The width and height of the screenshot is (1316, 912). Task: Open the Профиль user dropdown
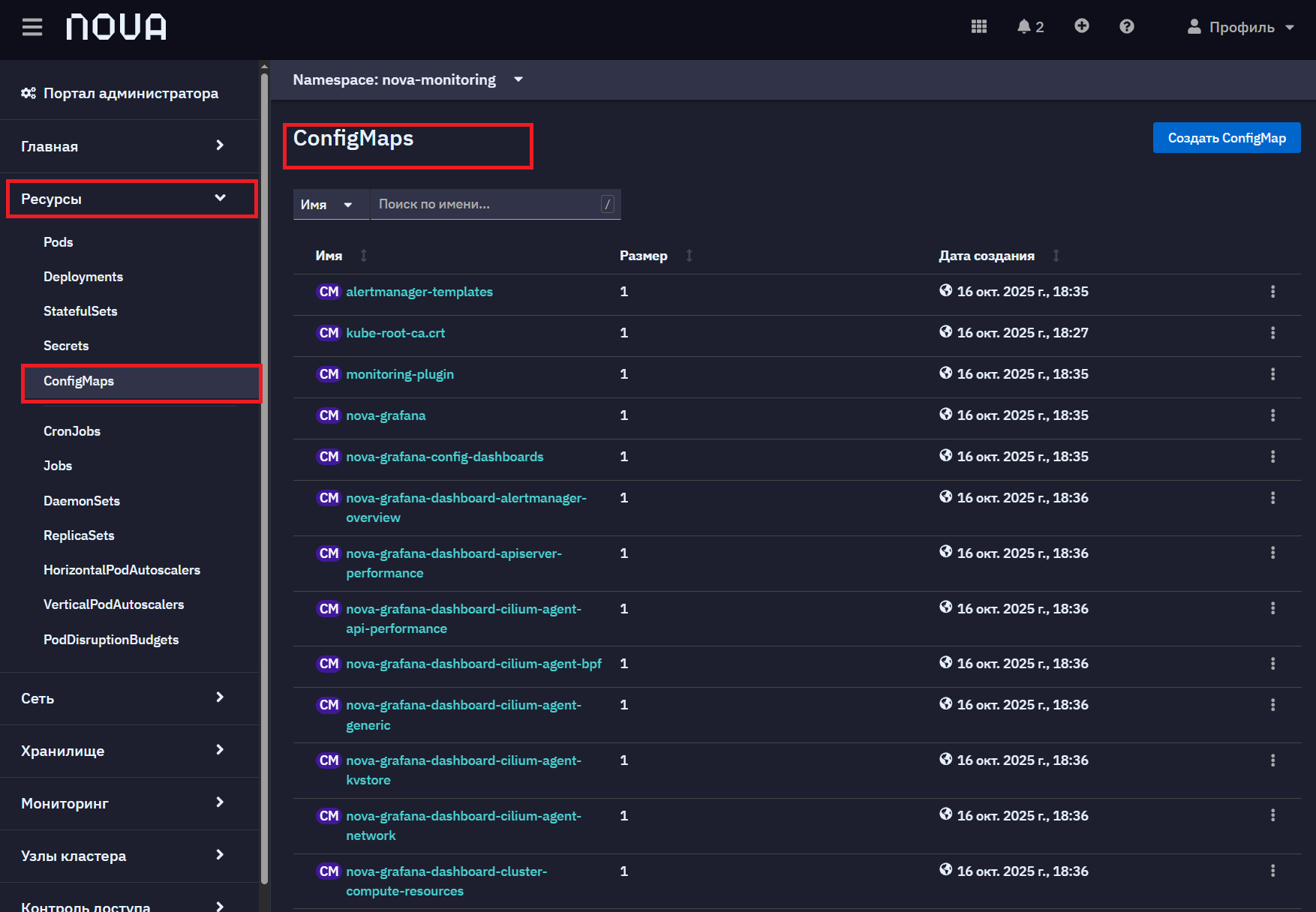tap(1240, 27)
